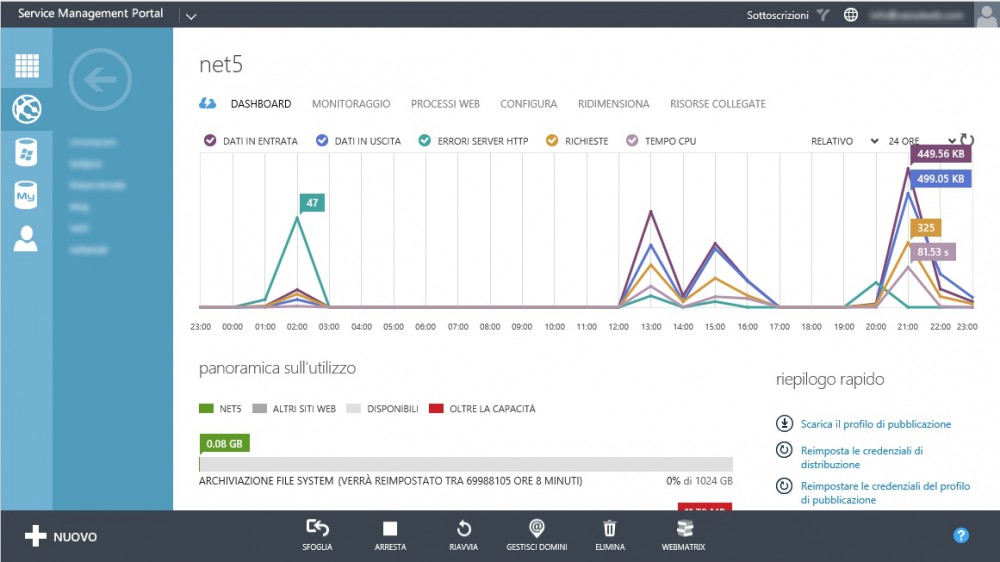Restart the site with Riavvia
Screen dimensions: 1000x562
[464, 529]
